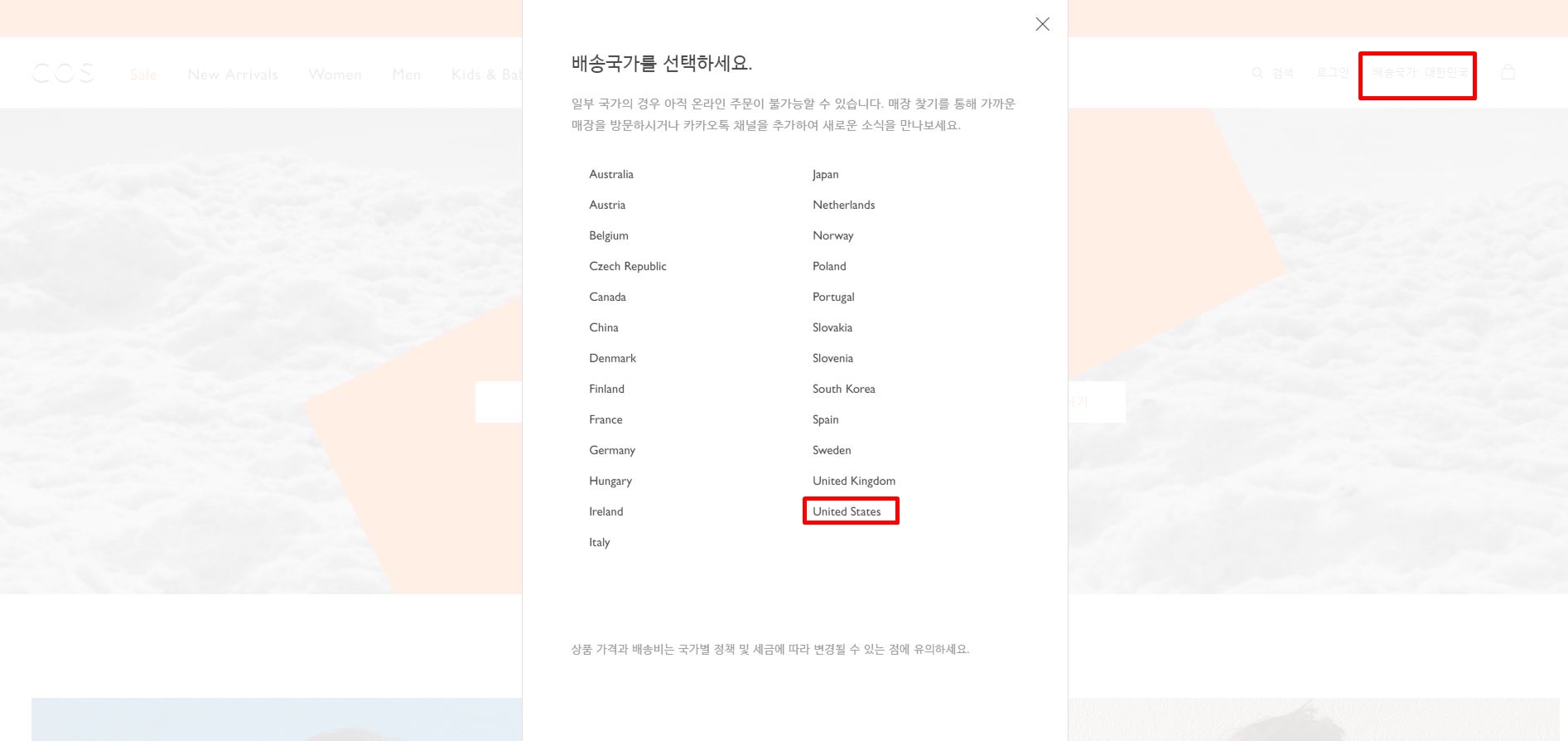Select France as shipping country
Screen dimensions: 1568x741
605,419
